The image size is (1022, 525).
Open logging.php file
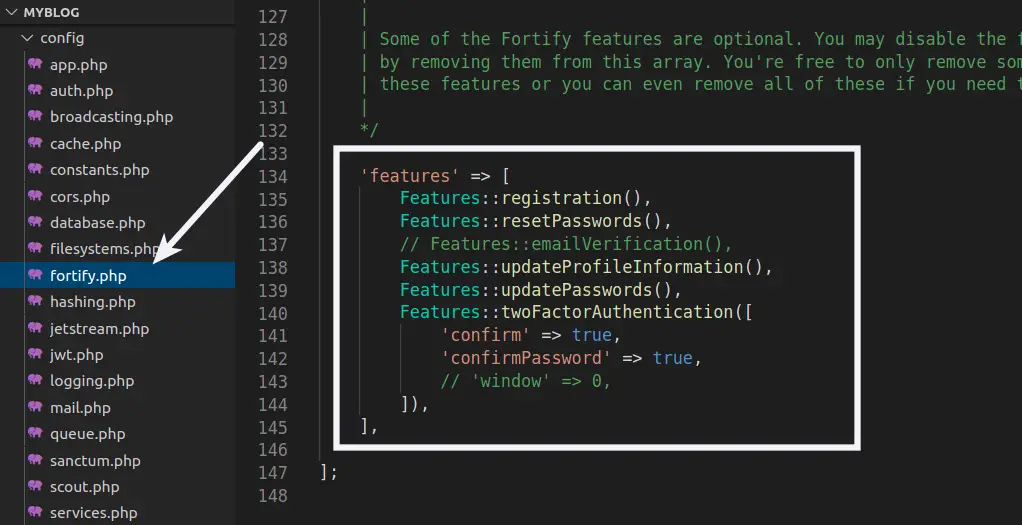pyautogui.click(x=92, y=380)
